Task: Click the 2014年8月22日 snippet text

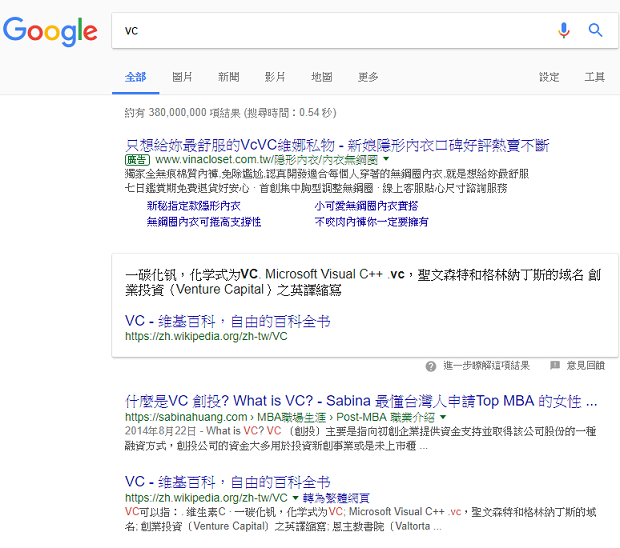Action: pos(360,438)
